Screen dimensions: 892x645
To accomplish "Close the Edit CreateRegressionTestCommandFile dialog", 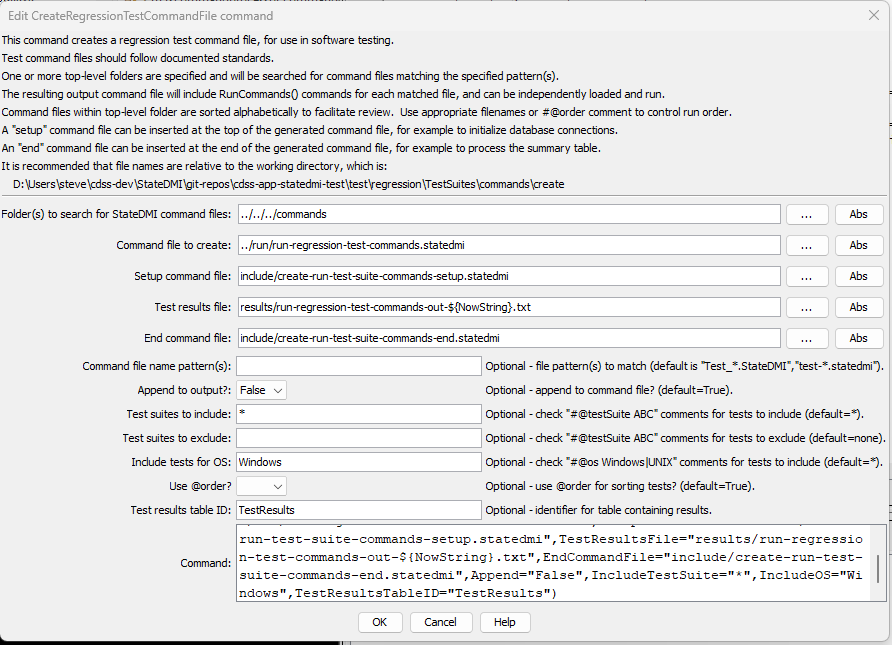I will tap(874, 15).
